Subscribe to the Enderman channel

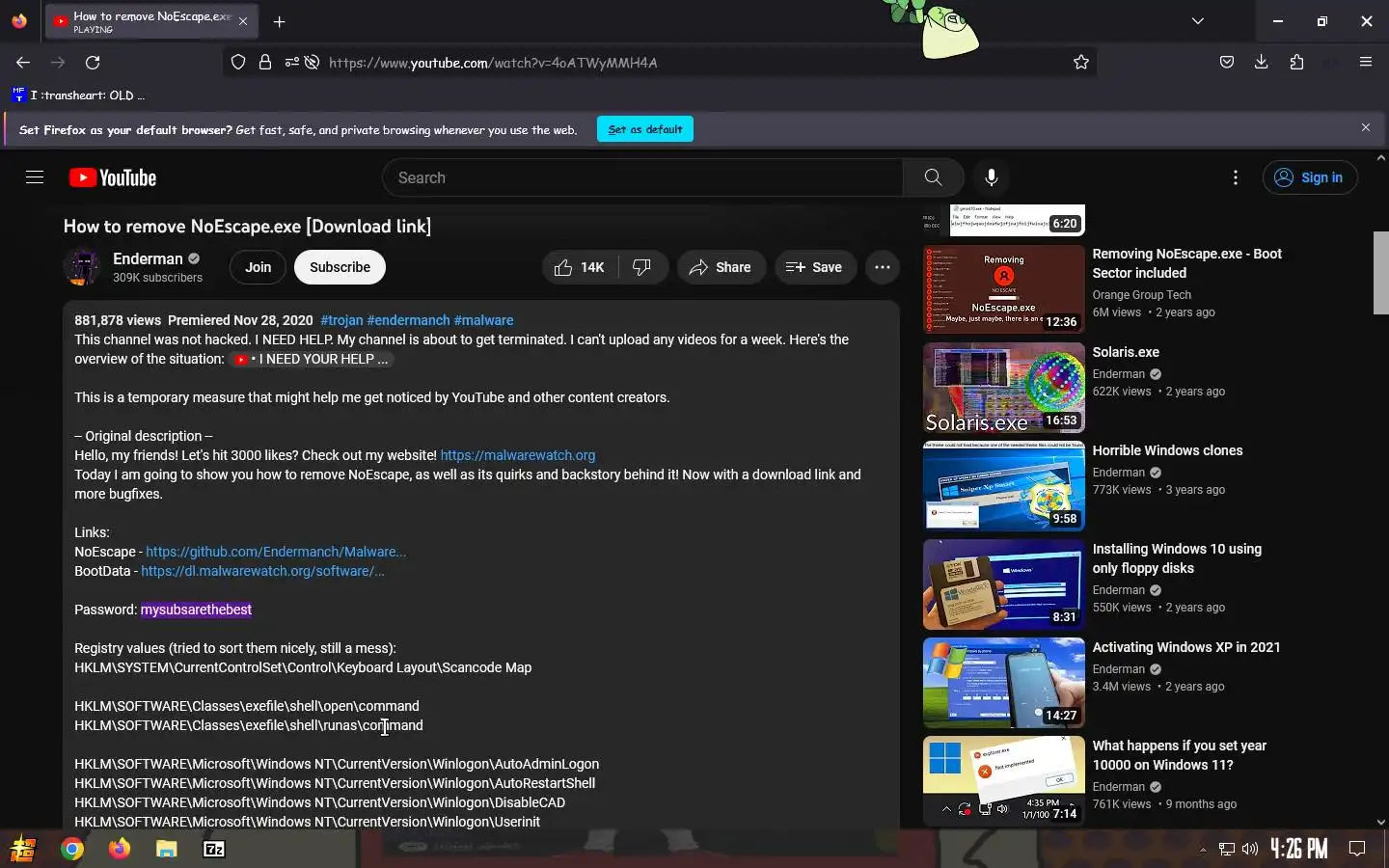(340, 267)
